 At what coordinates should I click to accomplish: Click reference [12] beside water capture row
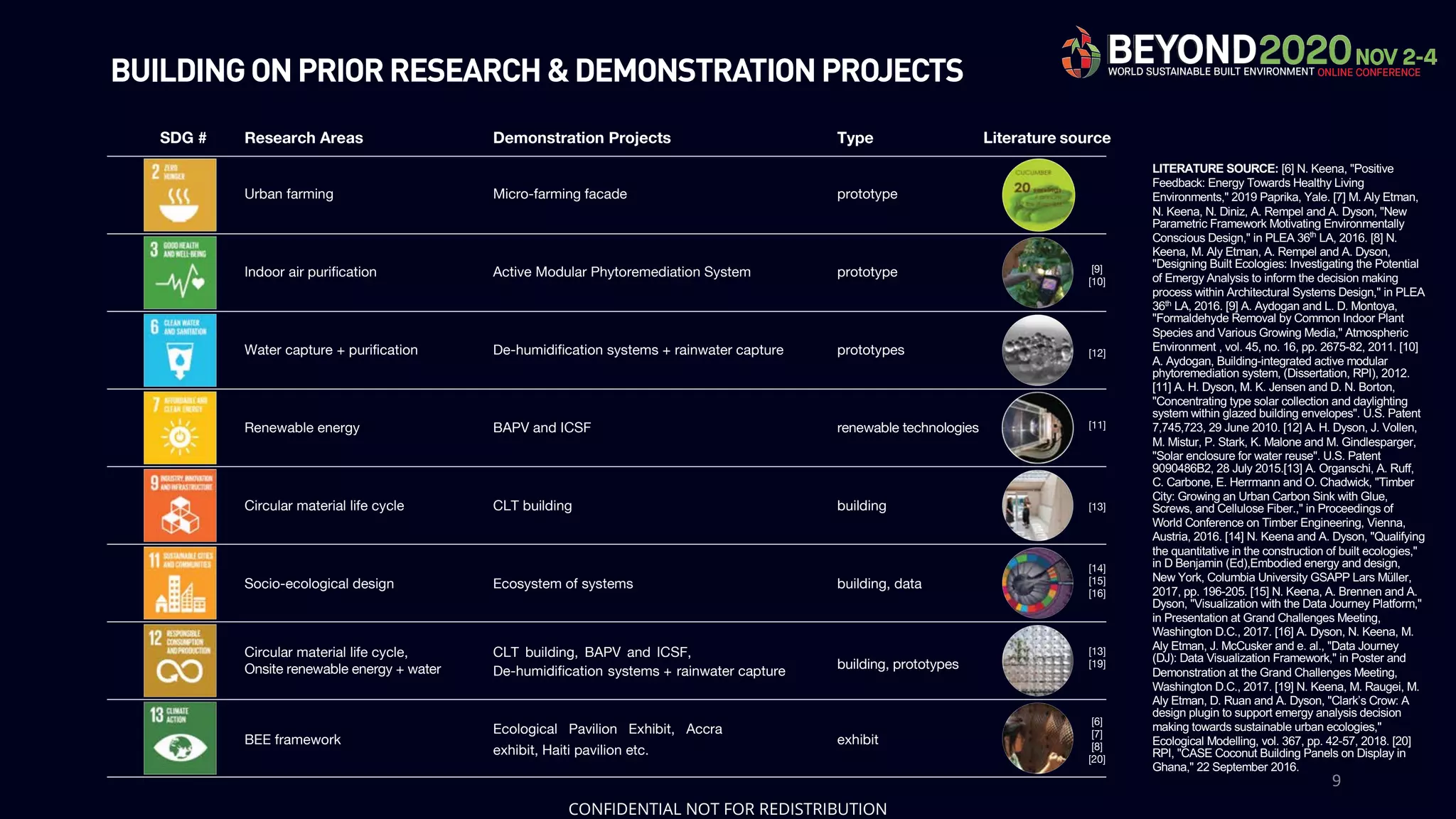[1097, 353]
